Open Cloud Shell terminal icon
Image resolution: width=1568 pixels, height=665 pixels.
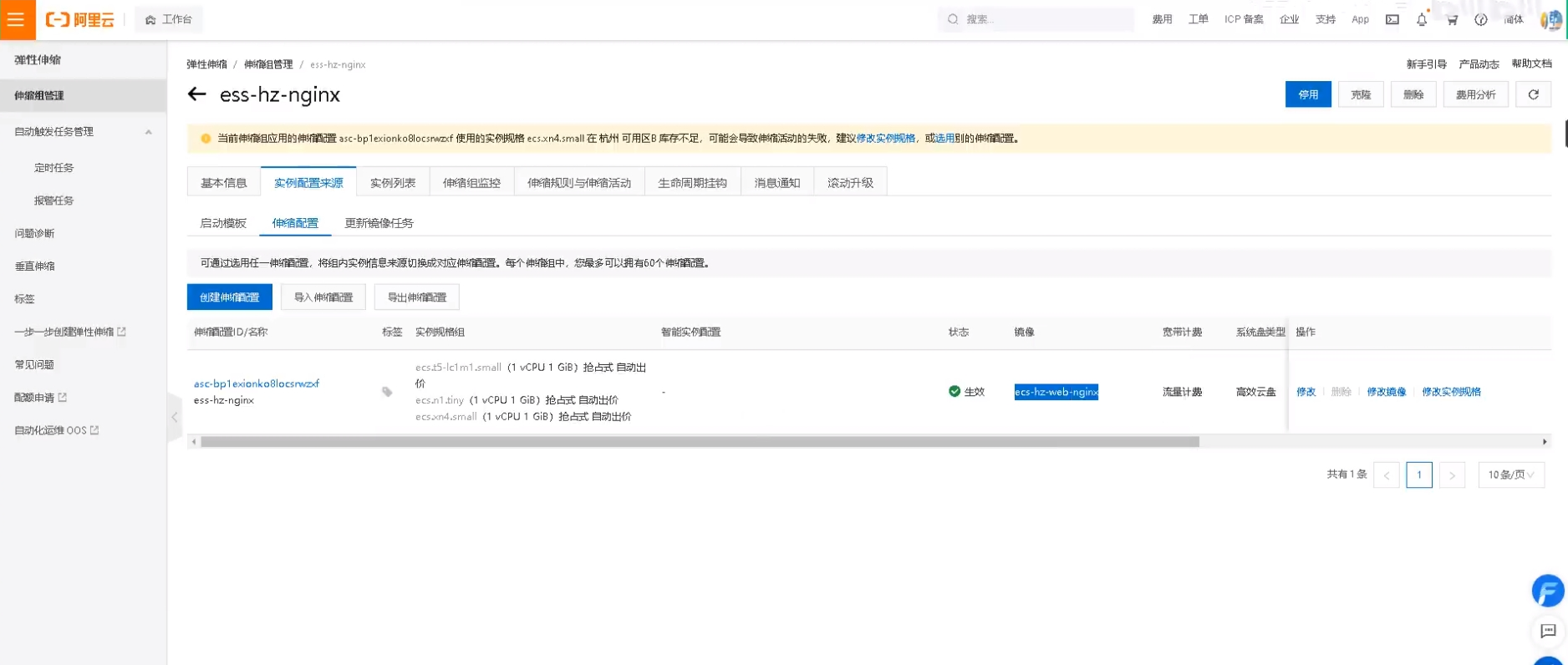[1392, 19]
